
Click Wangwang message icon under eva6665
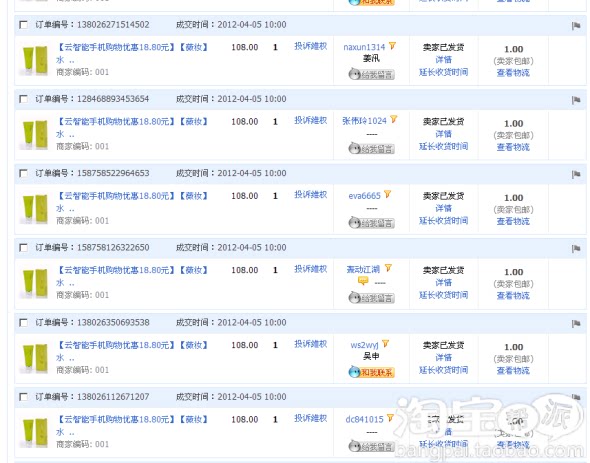[371, 223]
